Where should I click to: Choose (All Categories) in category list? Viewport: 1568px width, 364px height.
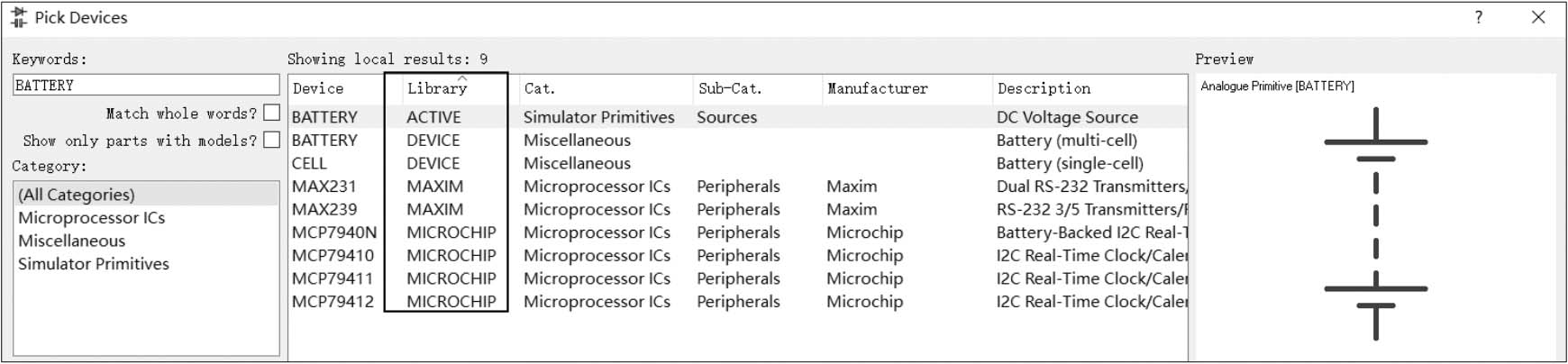click(x=77, y=195)
